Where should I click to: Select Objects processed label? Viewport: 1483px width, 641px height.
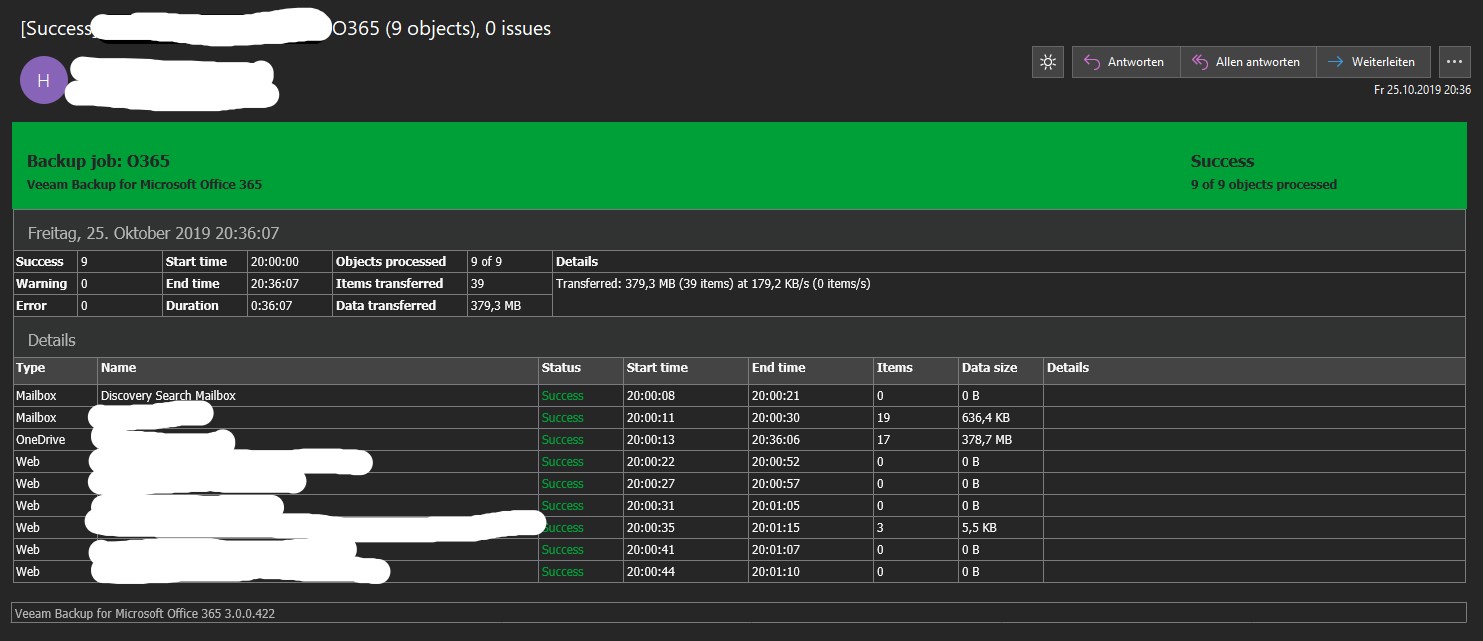click(391, 262)
